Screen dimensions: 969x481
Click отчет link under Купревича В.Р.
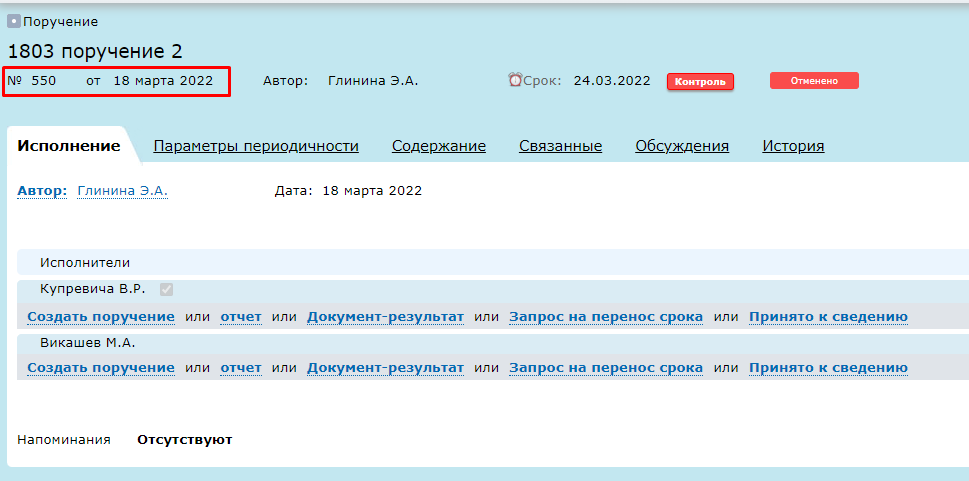pos(241,317)
